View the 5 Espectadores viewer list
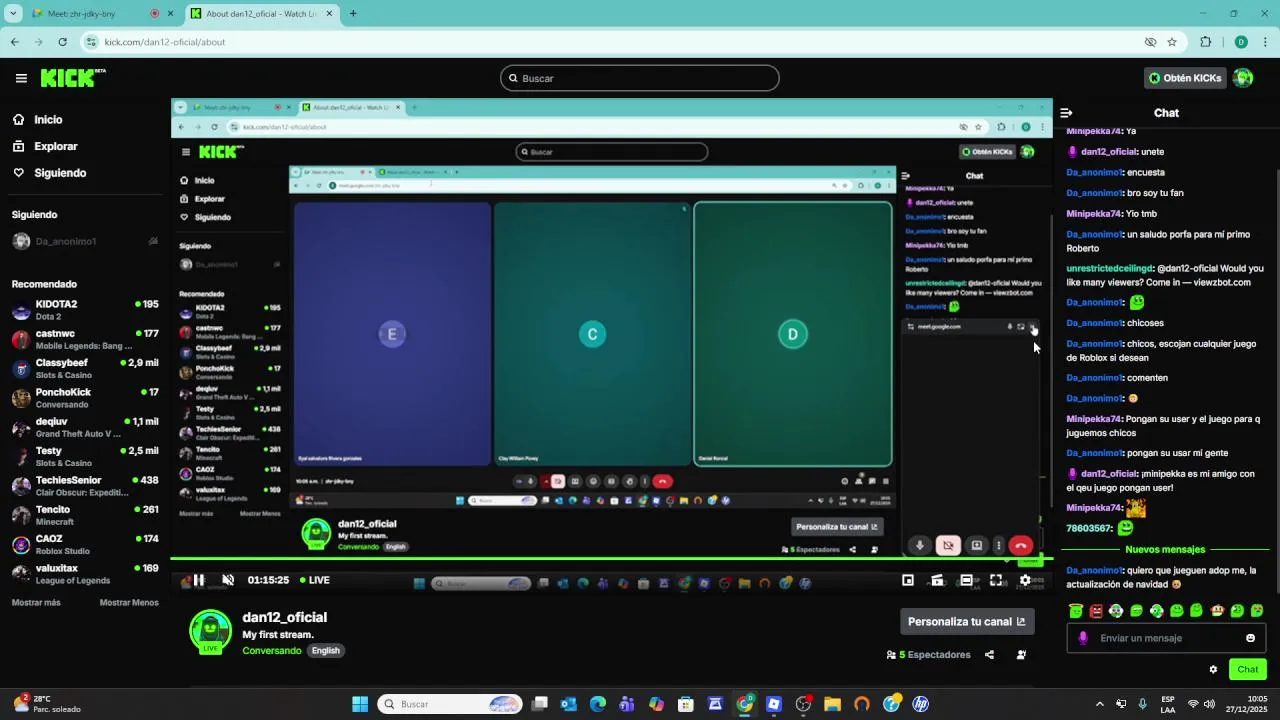Viewport: 1280px width, 720px height. [928, 655]
